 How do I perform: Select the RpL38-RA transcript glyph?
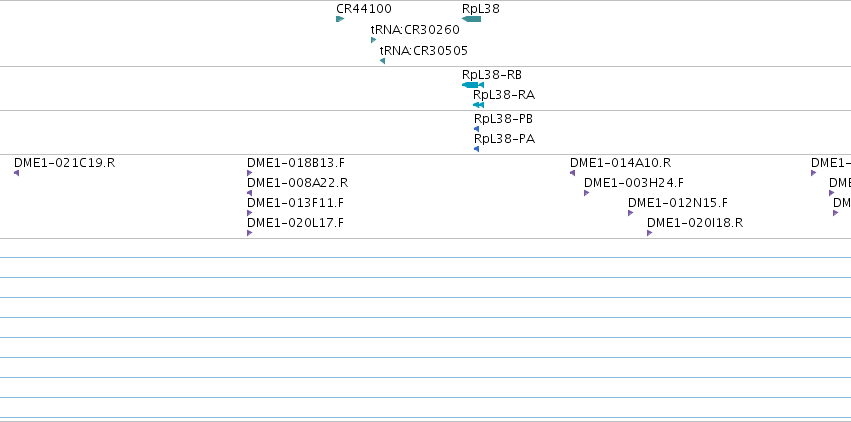479,105
